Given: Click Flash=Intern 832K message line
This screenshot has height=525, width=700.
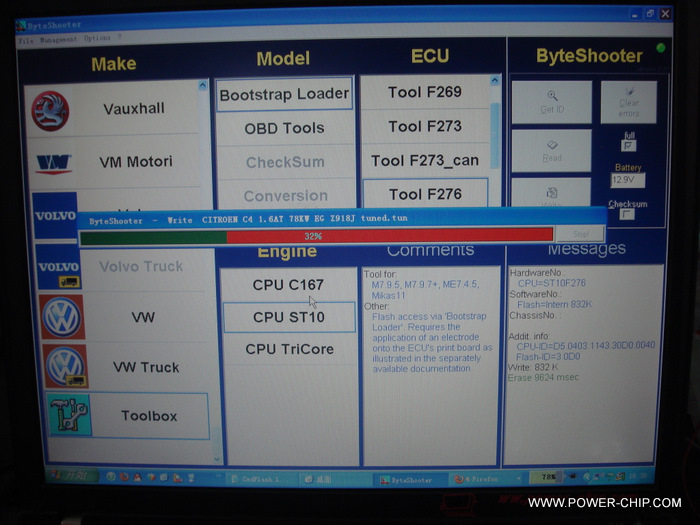Looking at the screenshot, I should pos(554,304).
